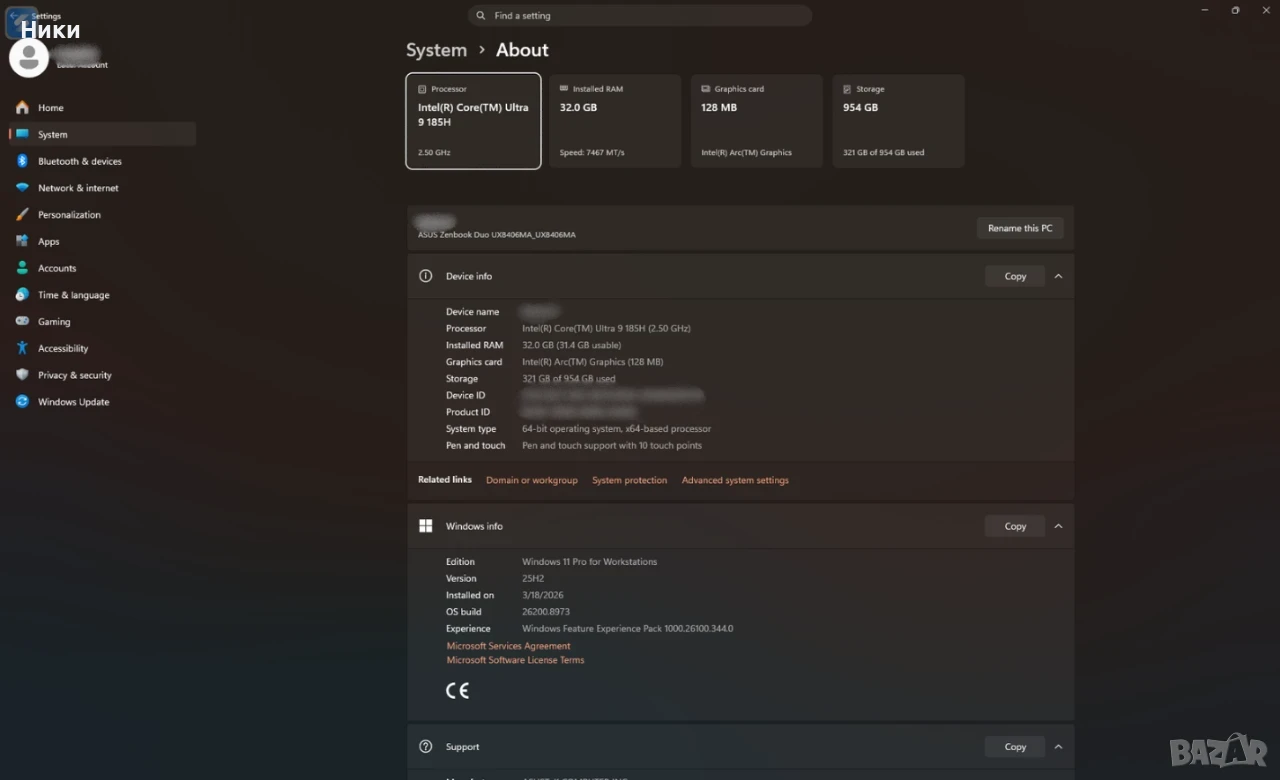Collapse the Windows info section

pos(1058,526)
